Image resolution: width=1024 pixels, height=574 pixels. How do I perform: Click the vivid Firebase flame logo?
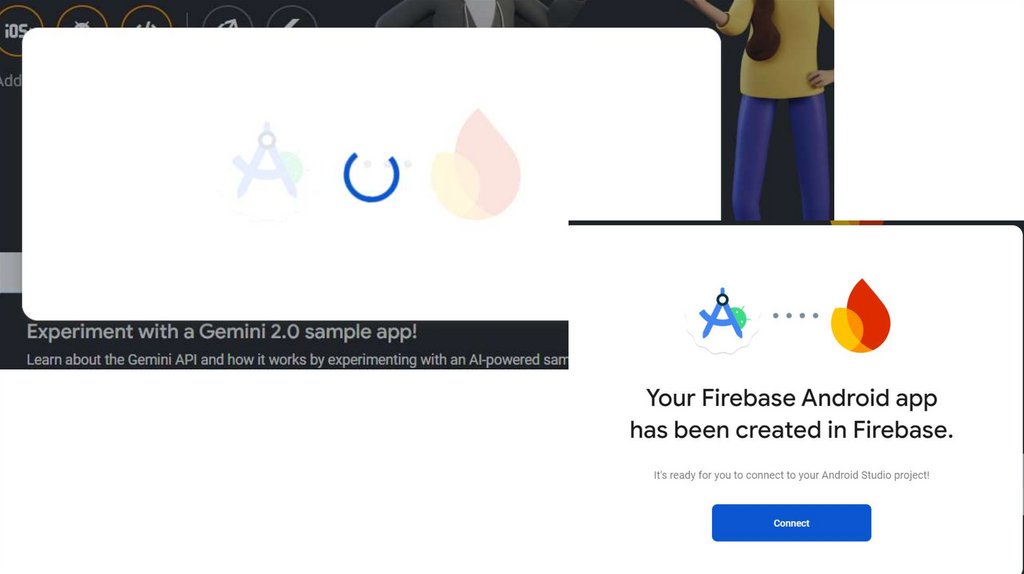[860, 316]
